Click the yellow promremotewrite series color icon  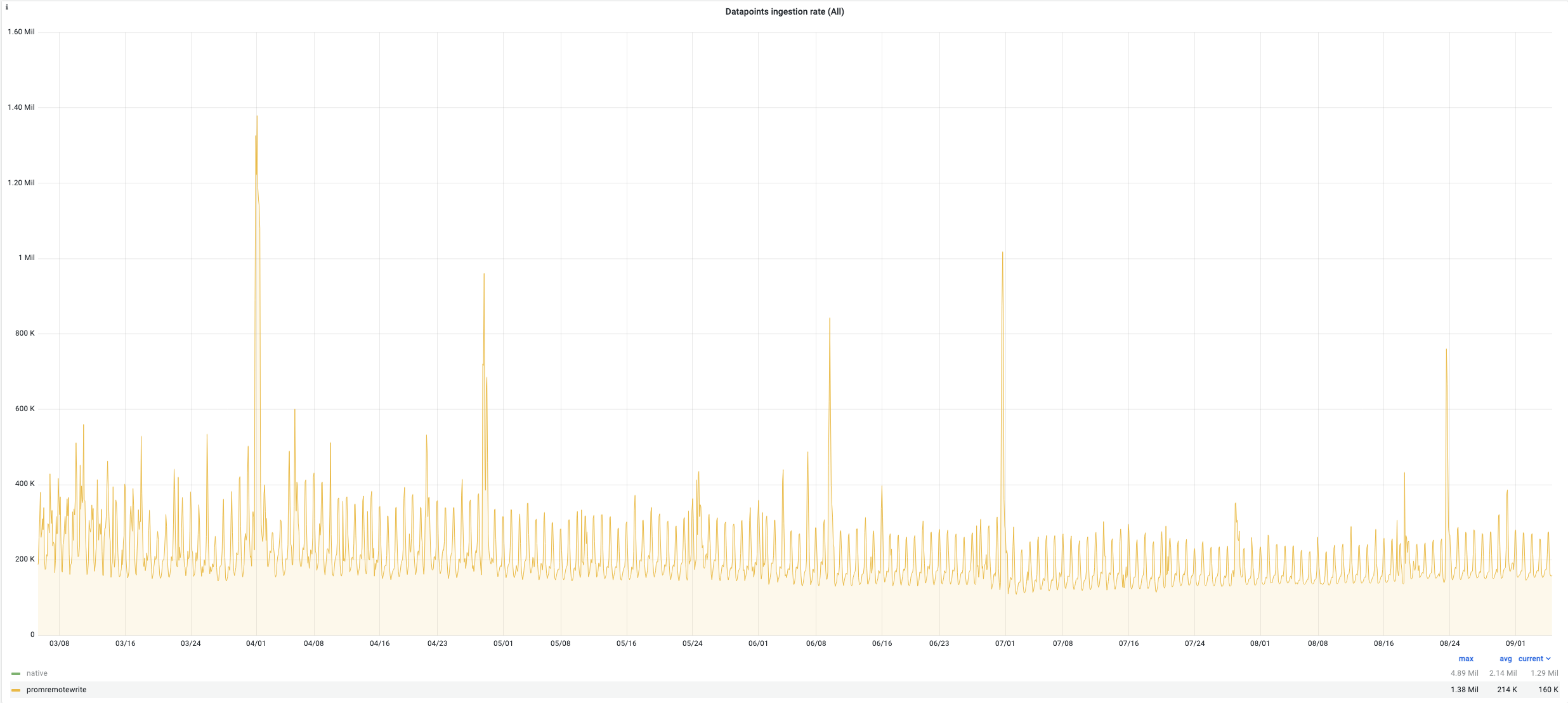pos(16,690)
